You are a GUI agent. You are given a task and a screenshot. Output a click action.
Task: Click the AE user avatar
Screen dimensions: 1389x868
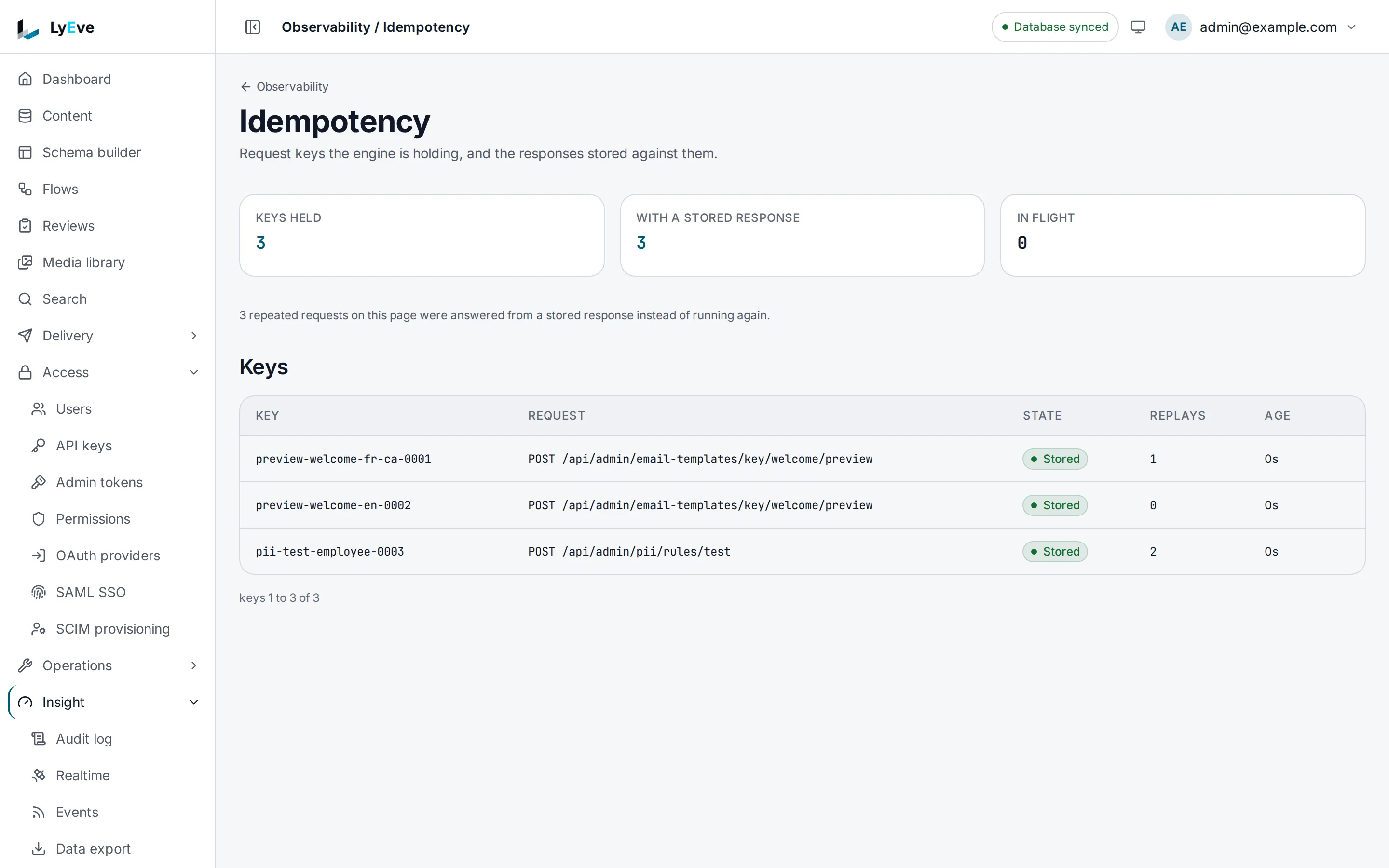(1178, 27)
